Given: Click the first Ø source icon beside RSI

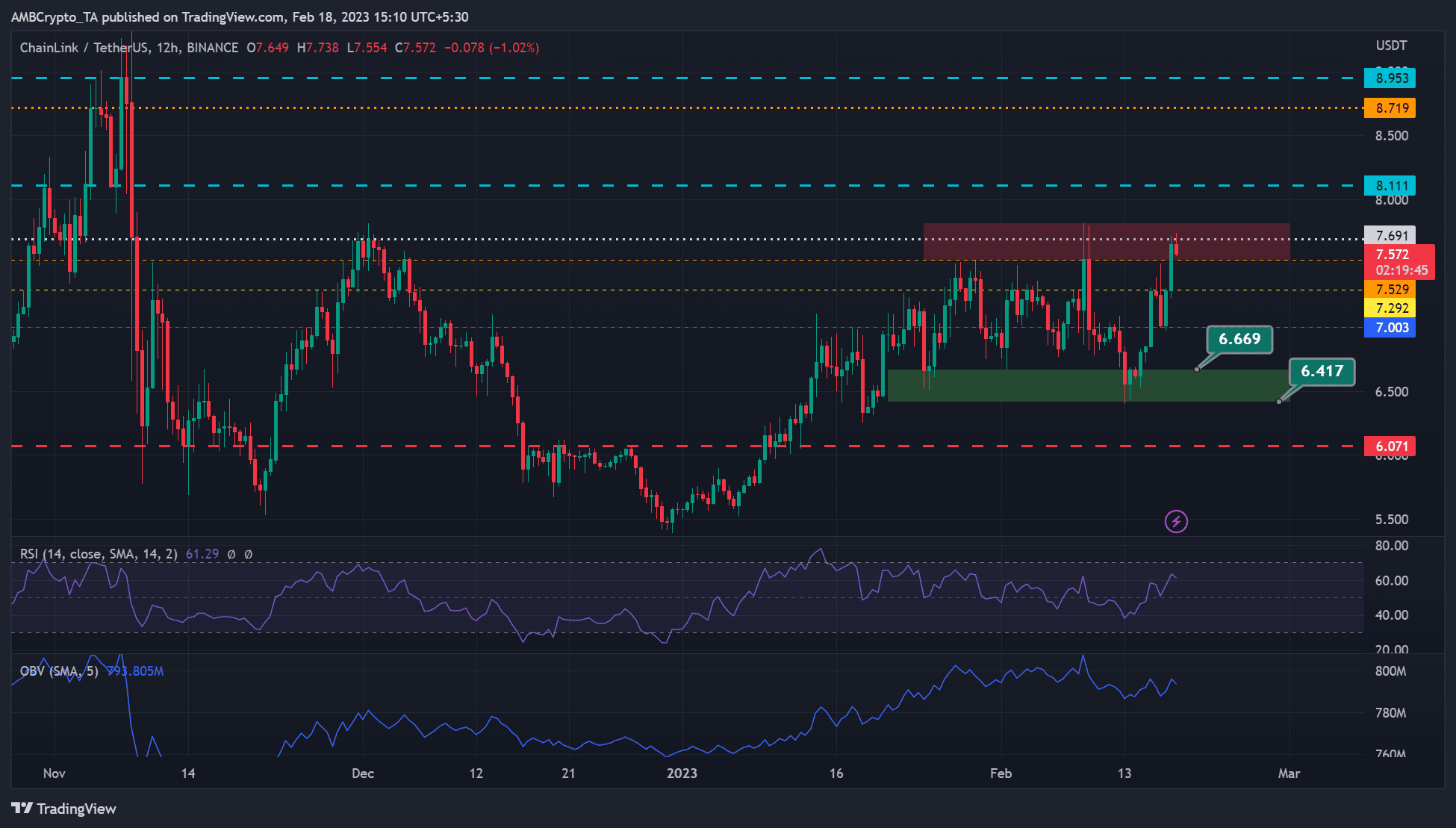Looking at the screenshot, I should coord(232,555).
